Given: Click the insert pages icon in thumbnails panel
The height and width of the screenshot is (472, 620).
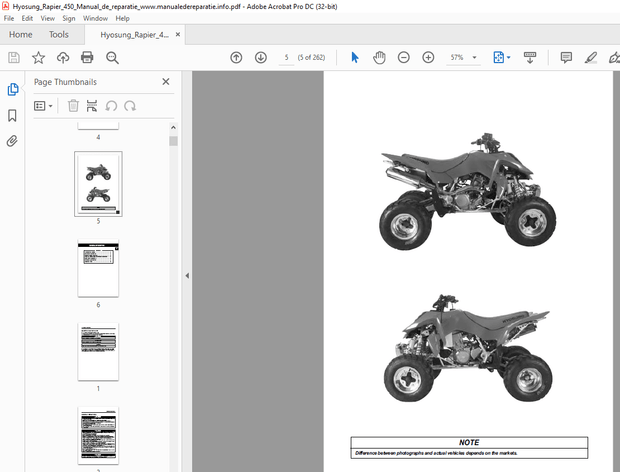Looking at the screenshot, I should tap(92, 106).
